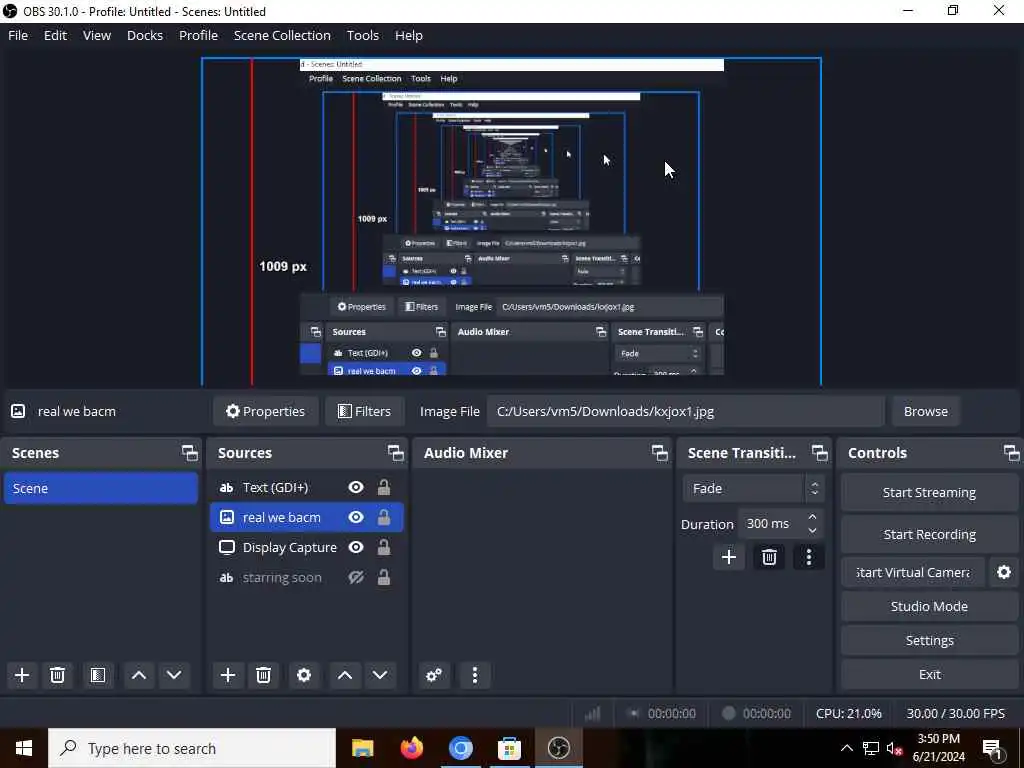
Task: Toggle visibility of Text (GDI+) source
Action: click(356, 487)
